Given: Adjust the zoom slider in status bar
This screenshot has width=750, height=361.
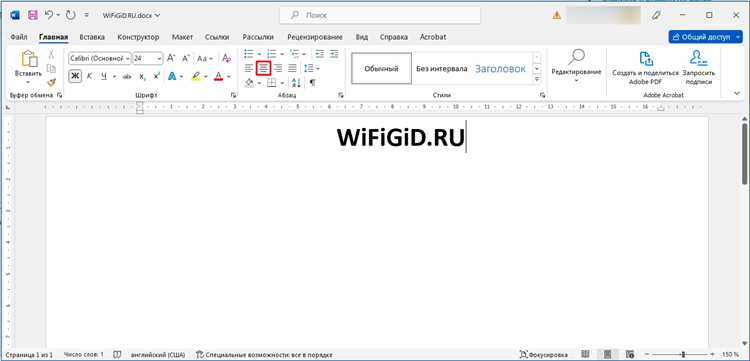Looking at the screenshot, I should click(x=680, y=354).
